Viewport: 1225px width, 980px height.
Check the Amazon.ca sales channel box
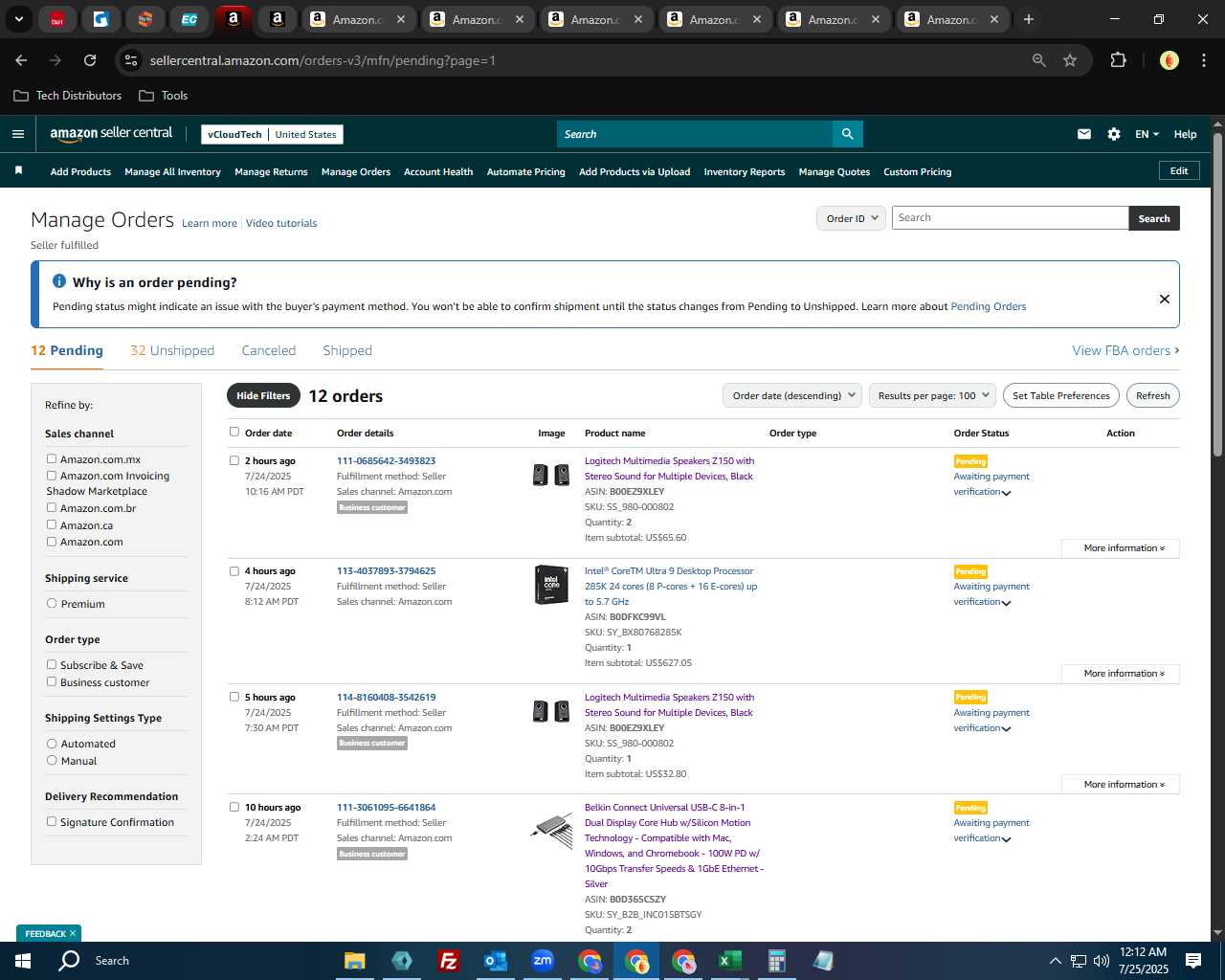click(x=52, y=524)
